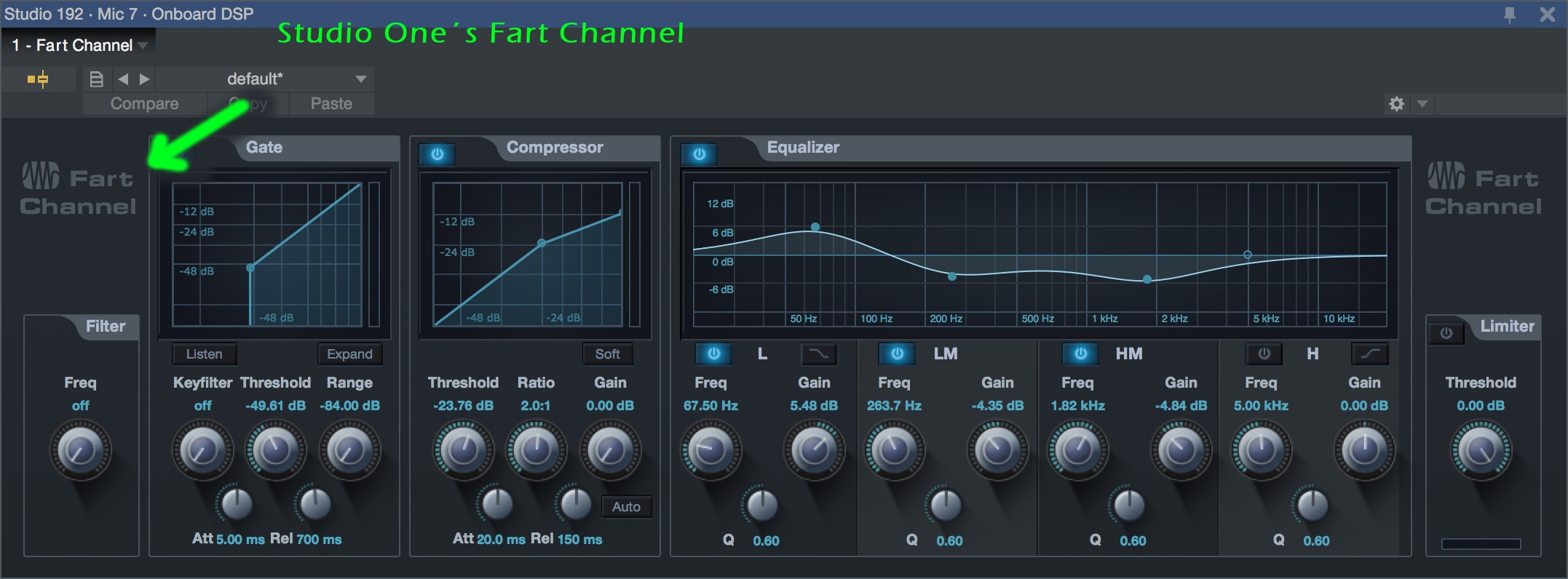Click the L band frequency value 67.50 Hz

(x=710, y=406)
